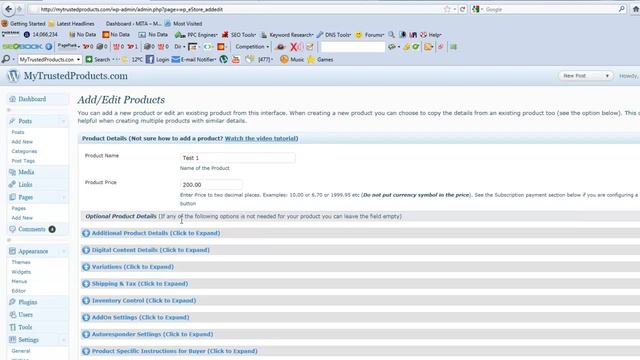The width and height of the screenshot is (640, 360).
Task: Open the Help toolbar menu
Action: tap(431, 35)
